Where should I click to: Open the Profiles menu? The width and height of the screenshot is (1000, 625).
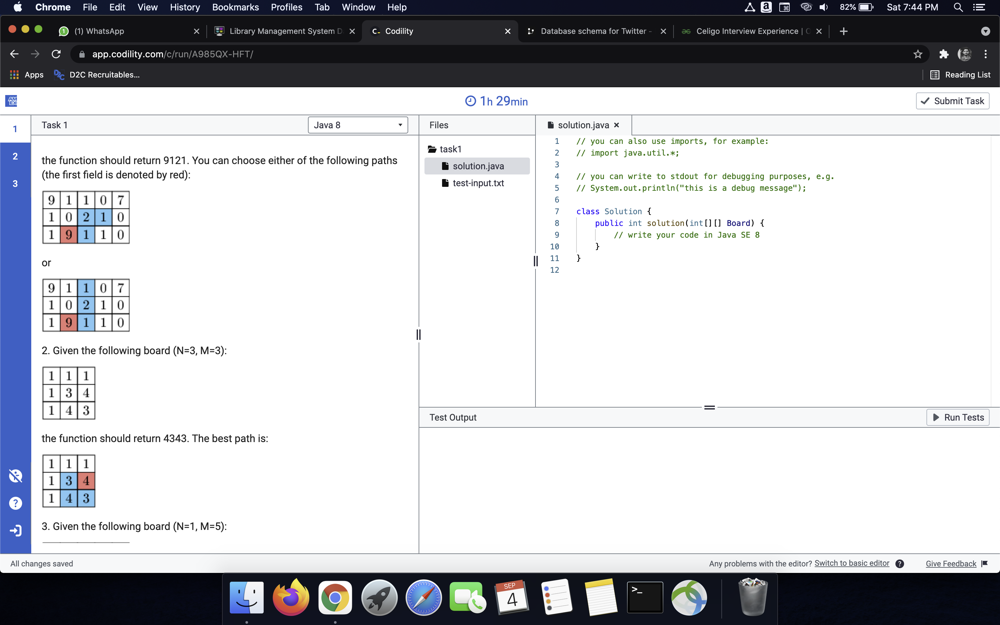click(x=286, y=7)
